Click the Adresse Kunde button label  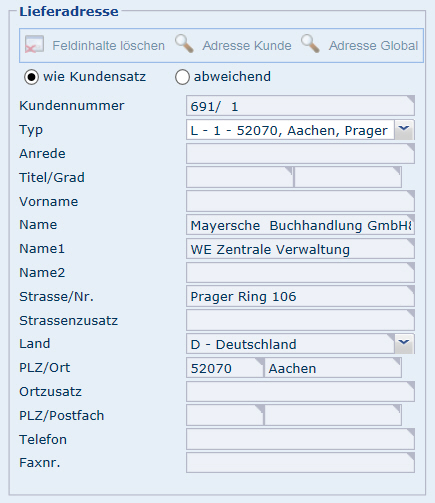pyautogui.click(x=247, y=46)
